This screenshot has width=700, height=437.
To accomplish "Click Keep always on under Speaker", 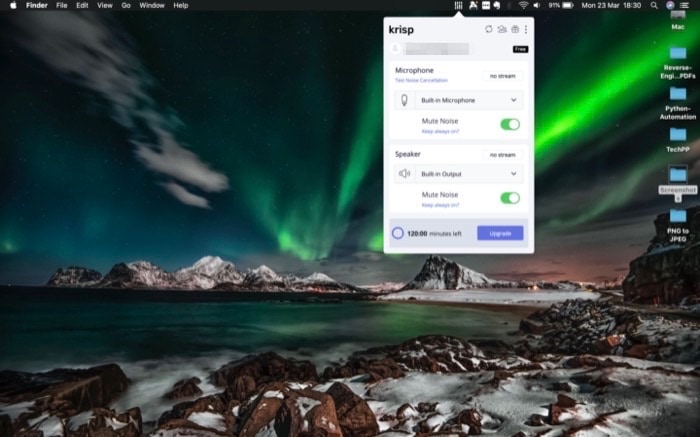I will tap(440, 205).
